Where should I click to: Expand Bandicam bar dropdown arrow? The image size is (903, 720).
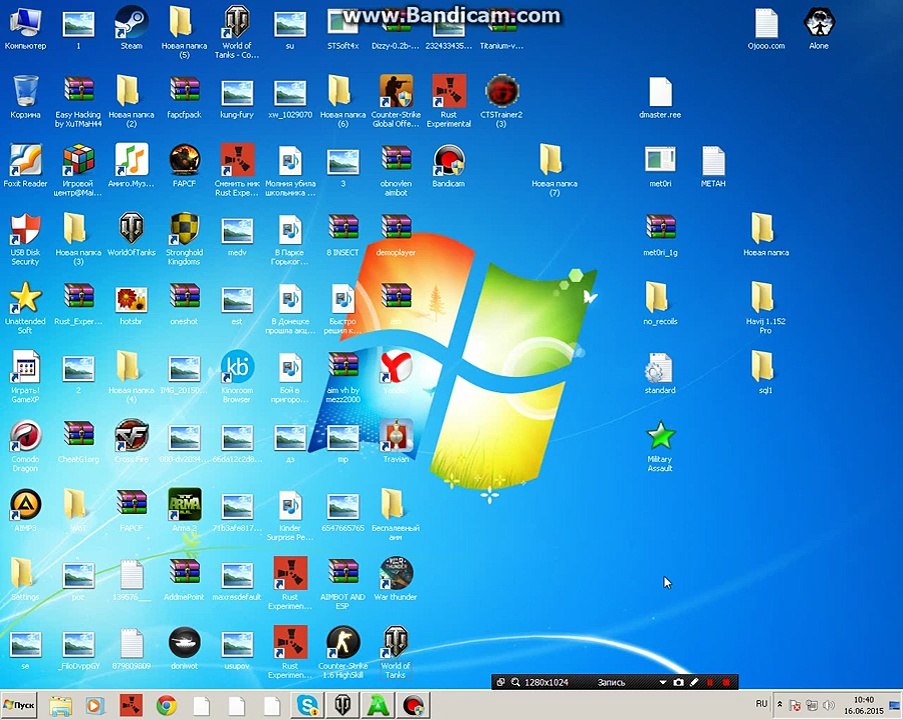[663, 683]
